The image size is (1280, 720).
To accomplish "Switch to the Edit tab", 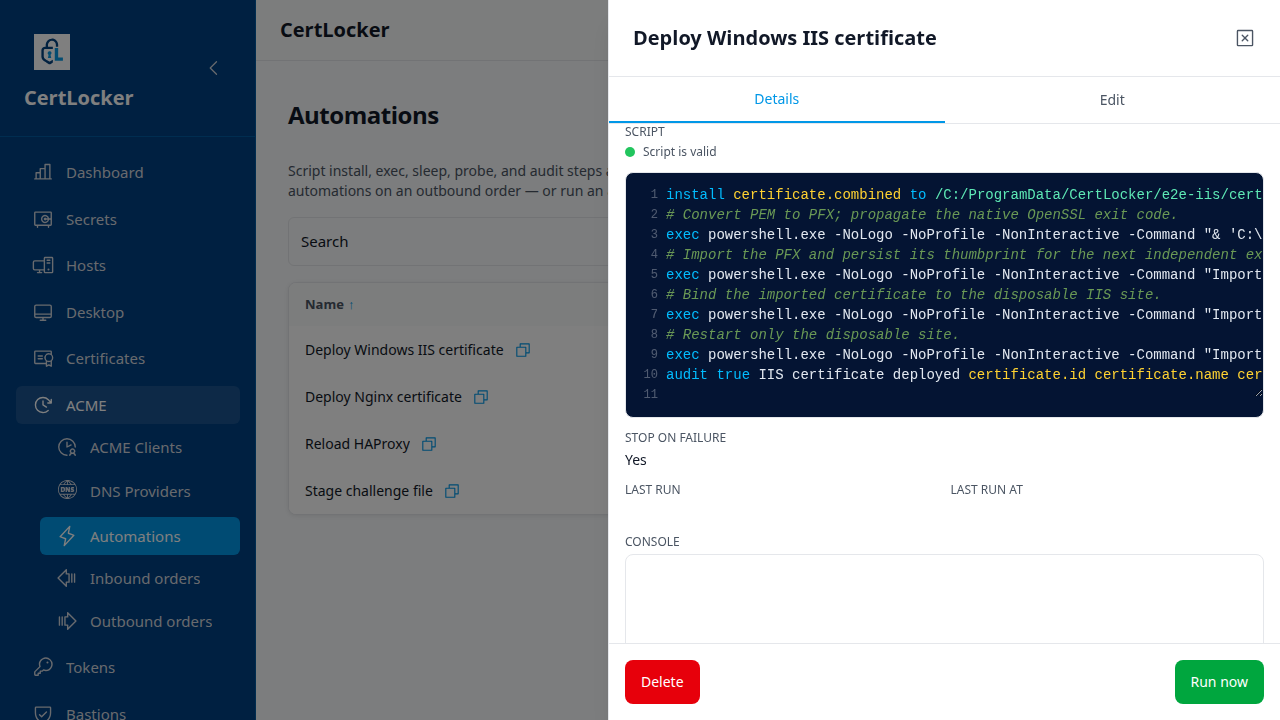I will coord(1112,100).
